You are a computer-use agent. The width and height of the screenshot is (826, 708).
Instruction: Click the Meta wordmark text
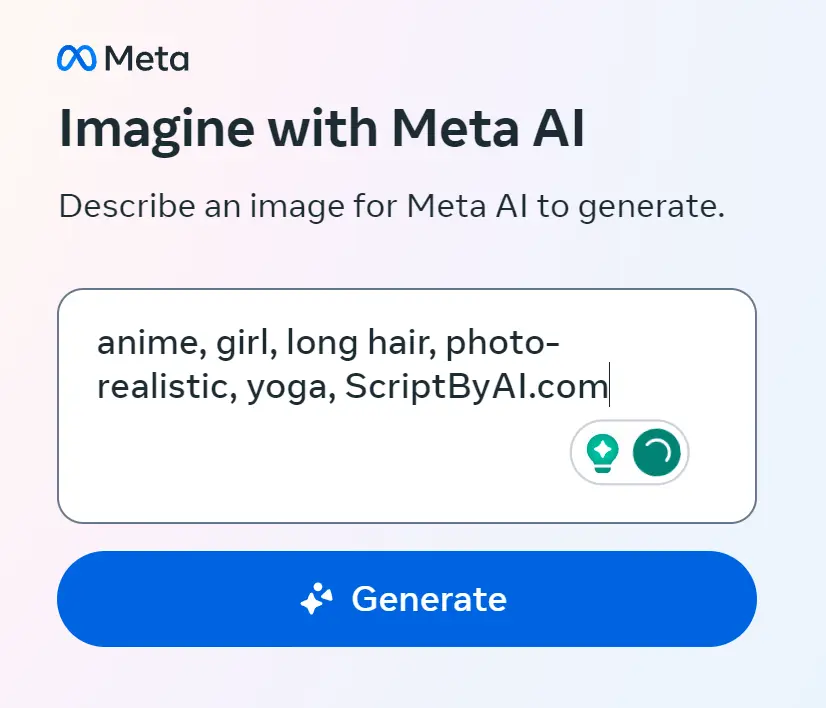point(146,60)
